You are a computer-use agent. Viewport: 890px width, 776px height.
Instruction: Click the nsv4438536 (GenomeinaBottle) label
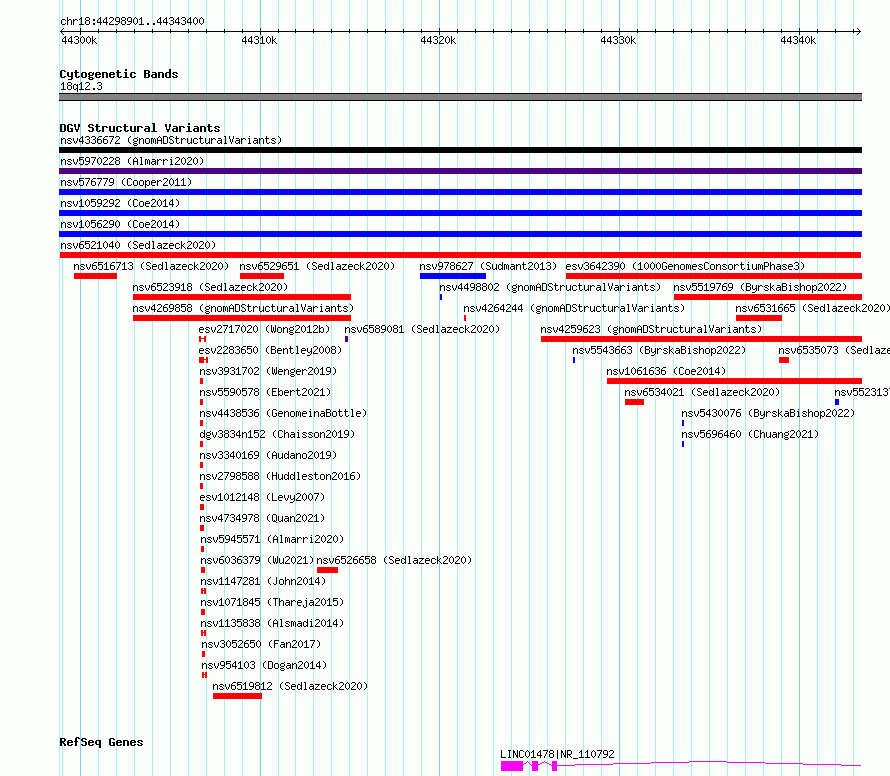click(x=283, y=413)
